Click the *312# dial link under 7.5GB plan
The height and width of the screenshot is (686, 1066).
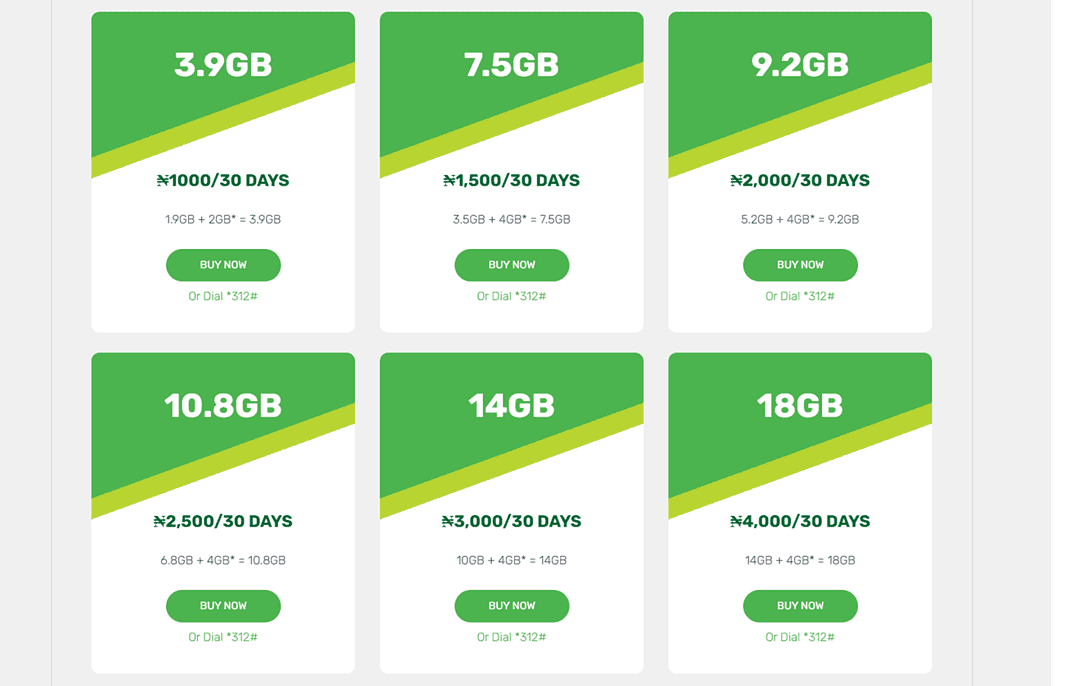pos(511,296)
